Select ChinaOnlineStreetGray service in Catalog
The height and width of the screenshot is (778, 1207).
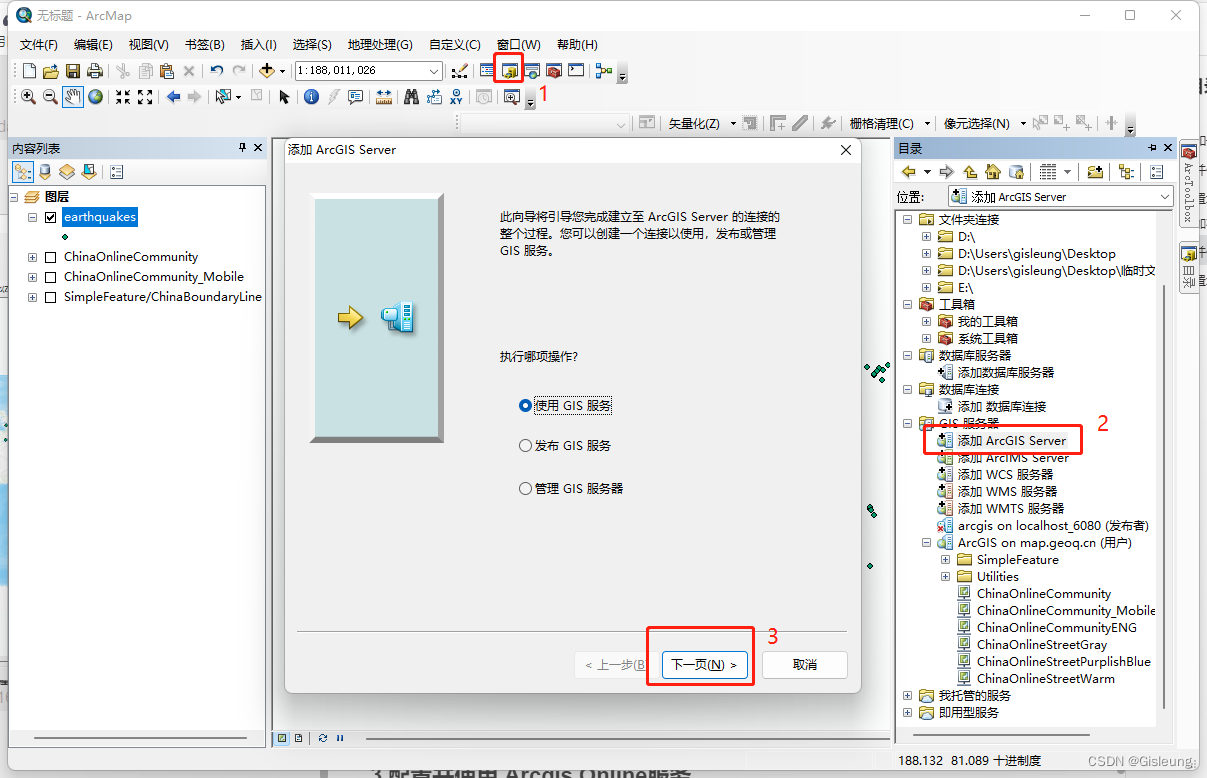click(1042, 645)
